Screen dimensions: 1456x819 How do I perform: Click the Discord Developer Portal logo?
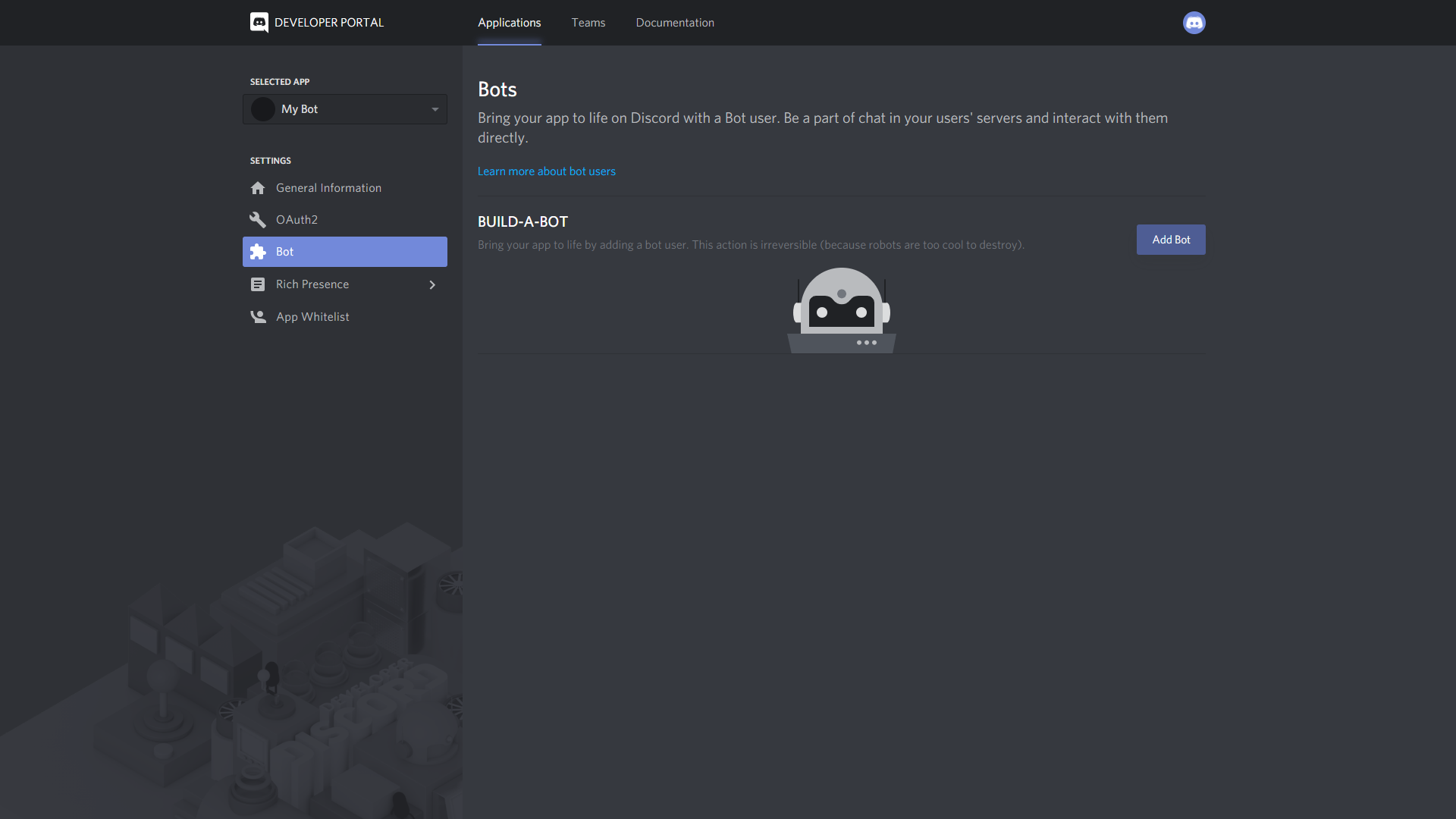click(259, 23)
